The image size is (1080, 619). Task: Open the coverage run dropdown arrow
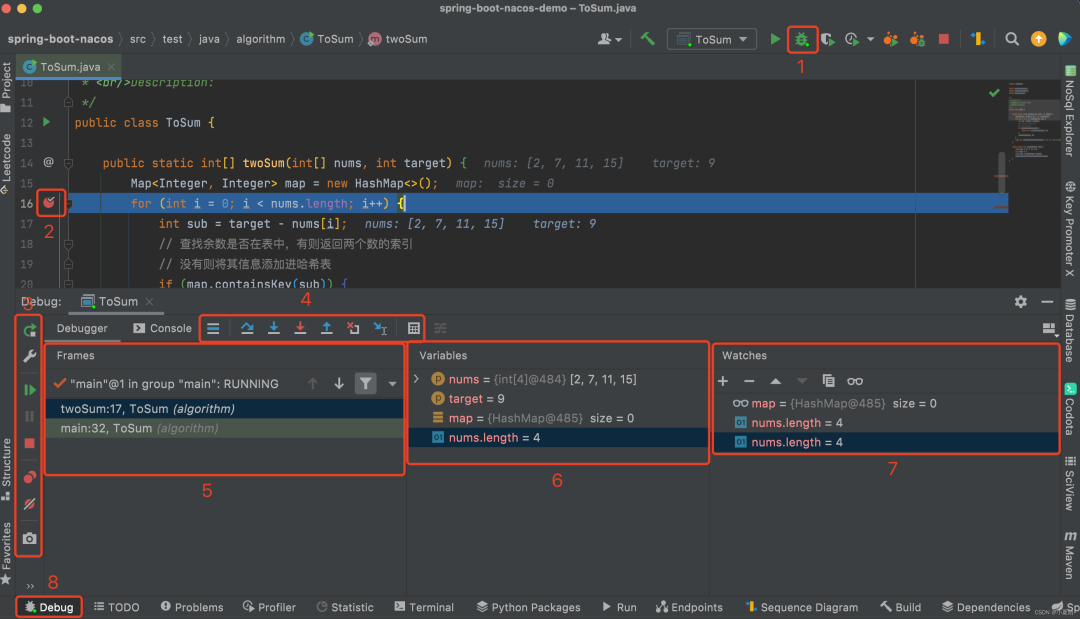869,39
